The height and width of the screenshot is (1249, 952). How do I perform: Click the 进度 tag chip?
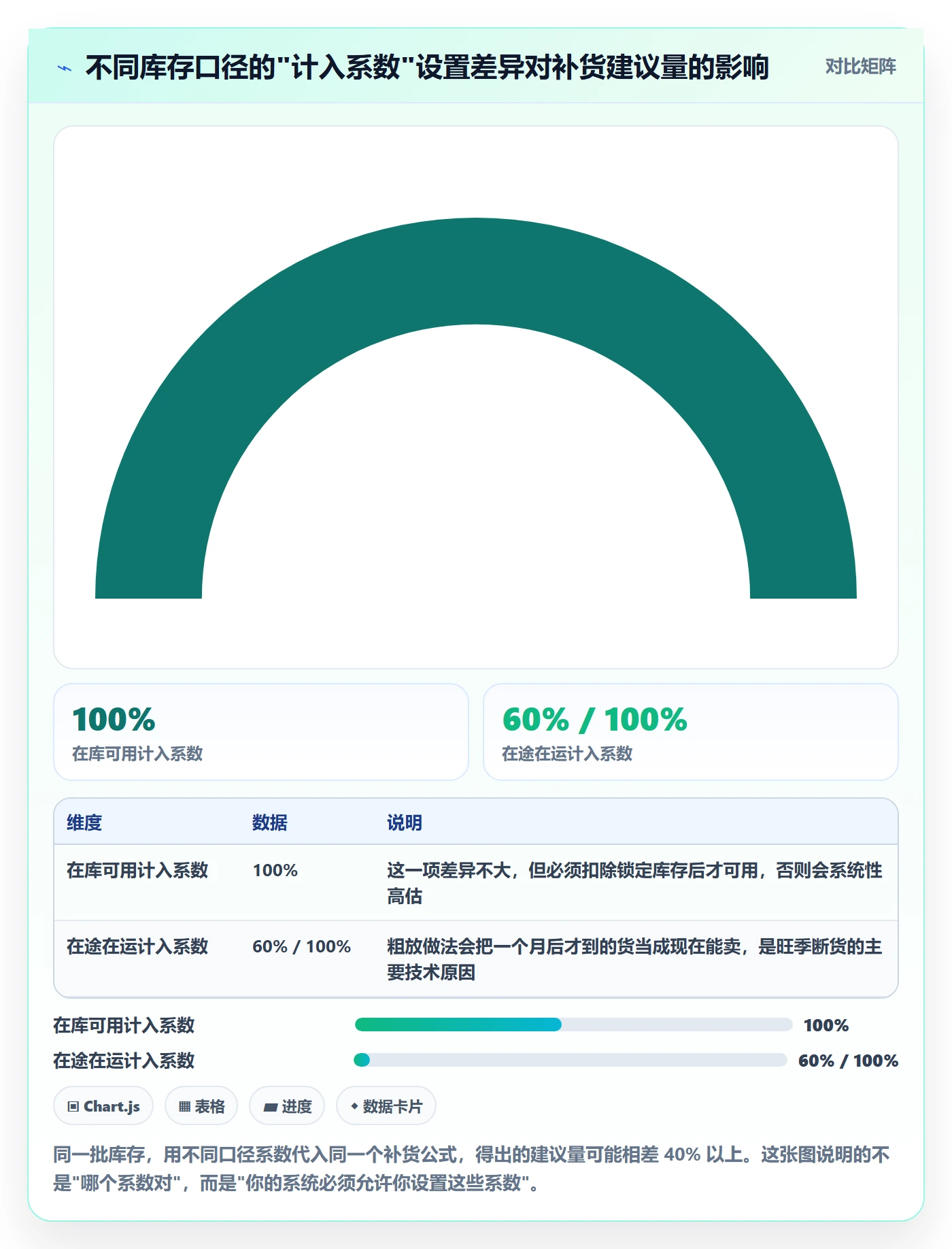point(287,1106)
